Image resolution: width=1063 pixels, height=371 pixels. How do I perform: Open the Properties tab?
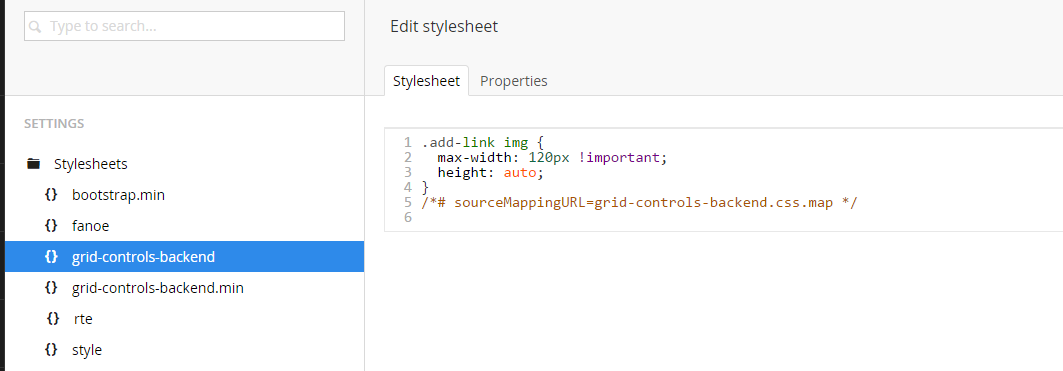click(x=513, y=81)
